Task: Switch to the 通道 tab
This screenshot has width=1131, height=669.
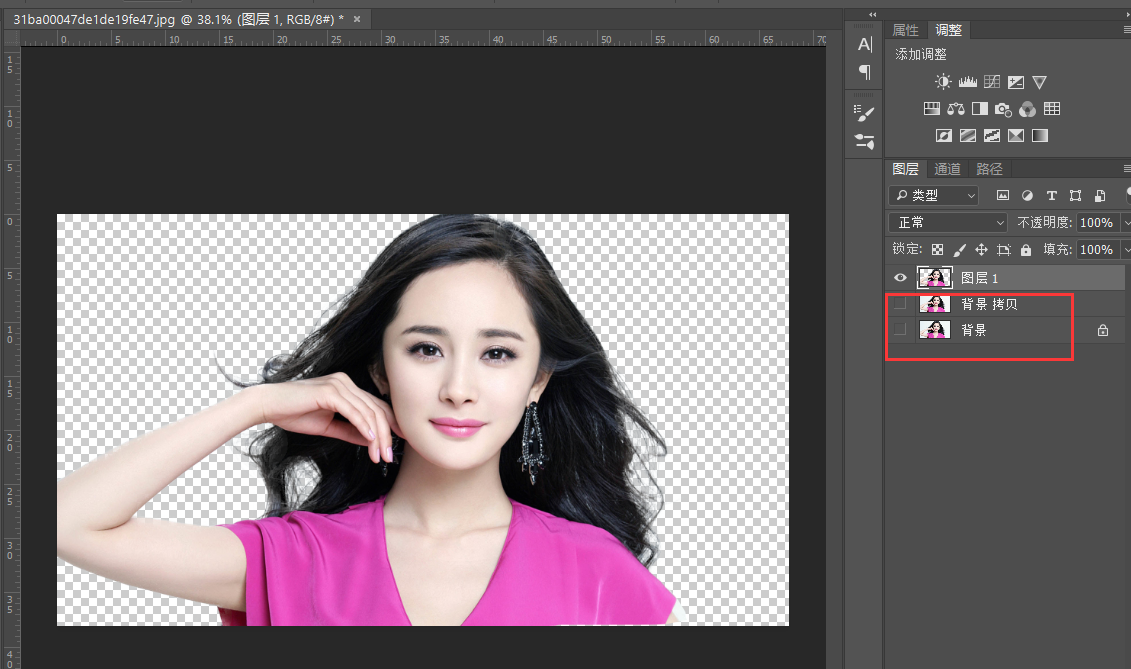Action: pos(947,169)
